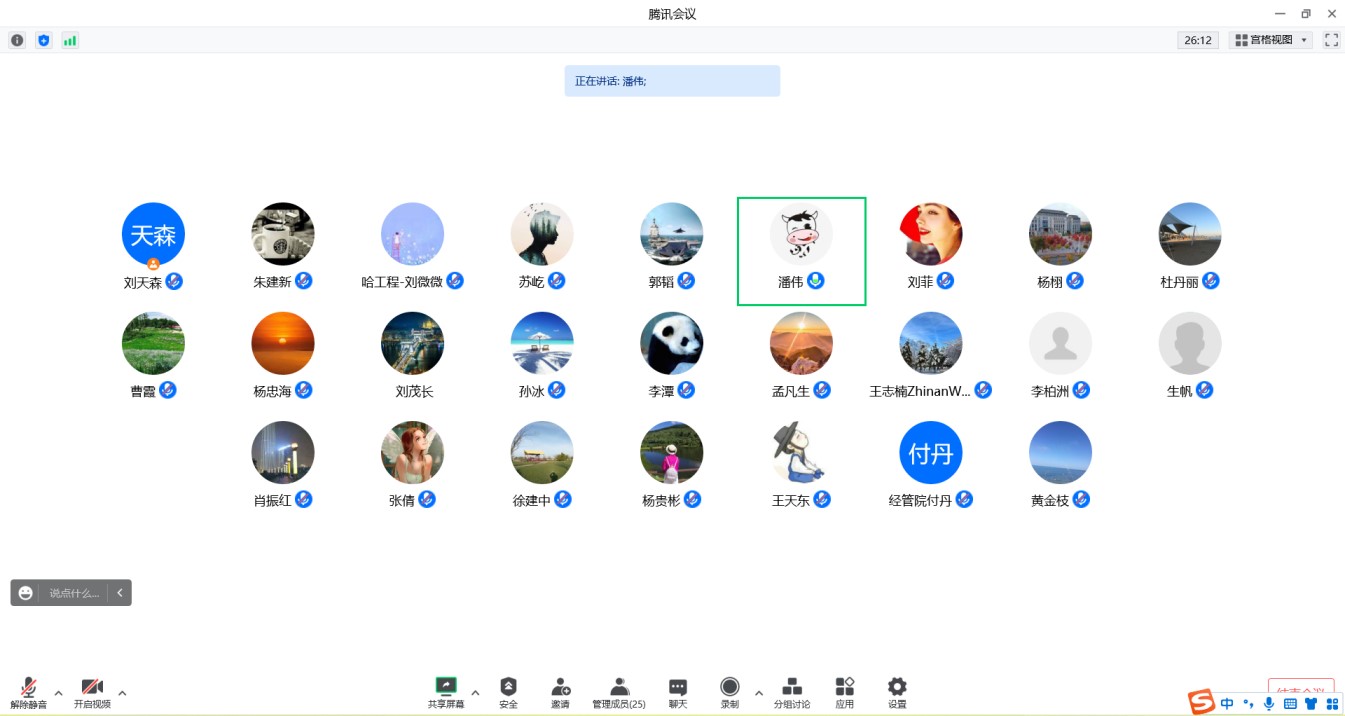Open the 宫格视图 view layout dropdown
The image size is (1345, 716).
pyautogui.click(x=1270, y=40)
